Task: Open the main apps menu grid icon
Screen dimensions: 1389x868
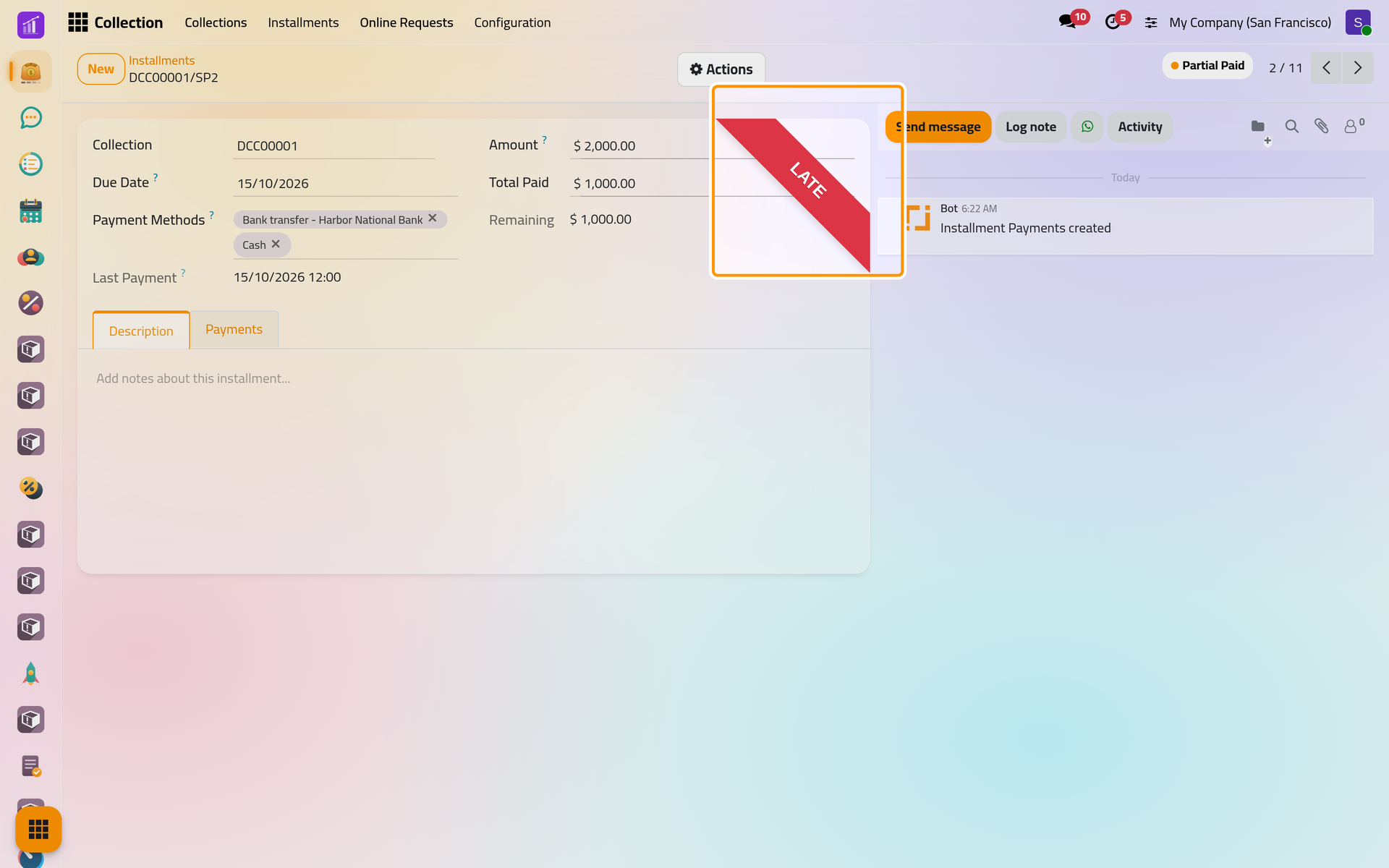Action: point(77,22)
